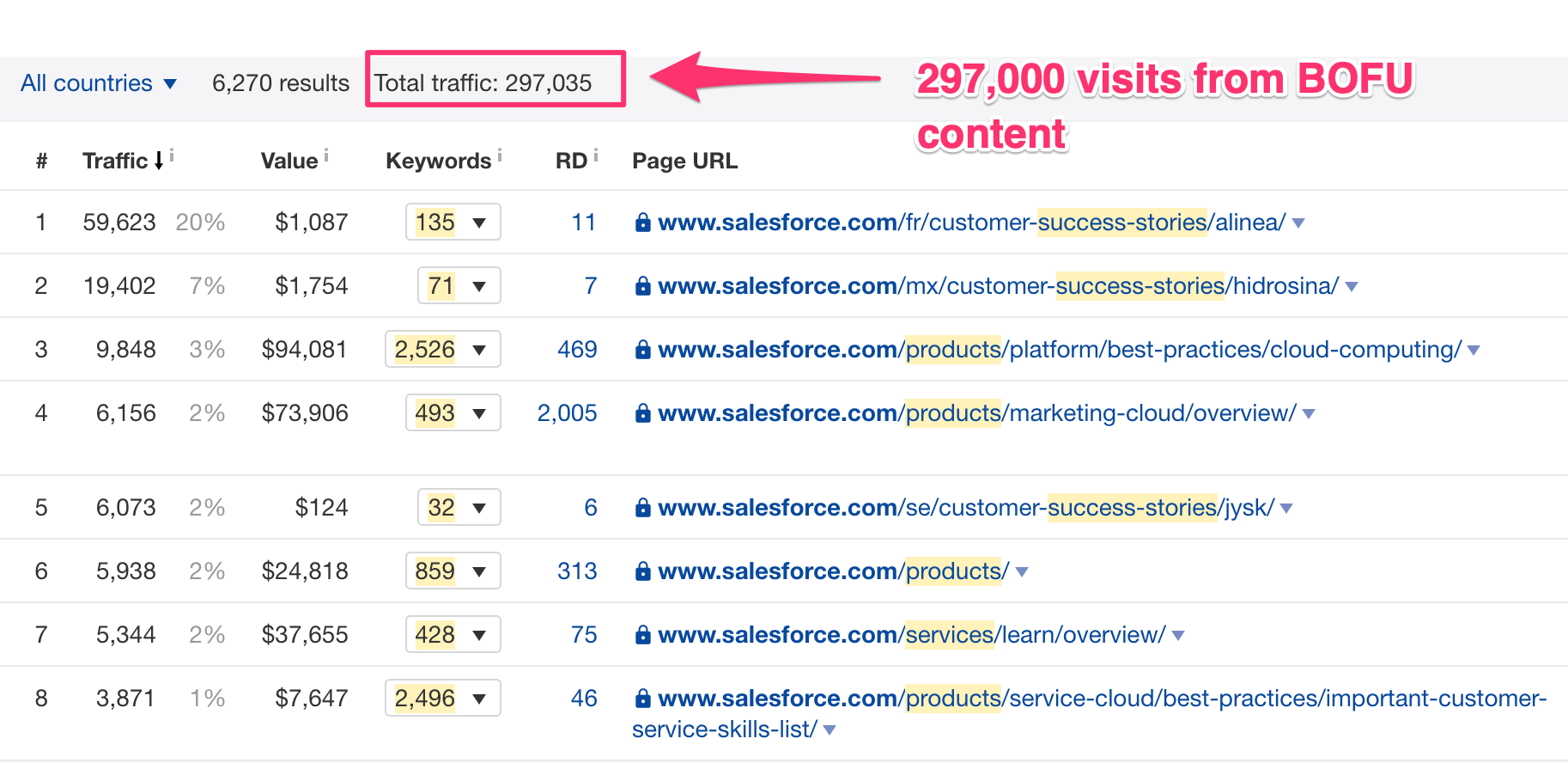Open the hidrosina customer success story URL
Screen dimensions: 1568x763
(x=999, y=286)
